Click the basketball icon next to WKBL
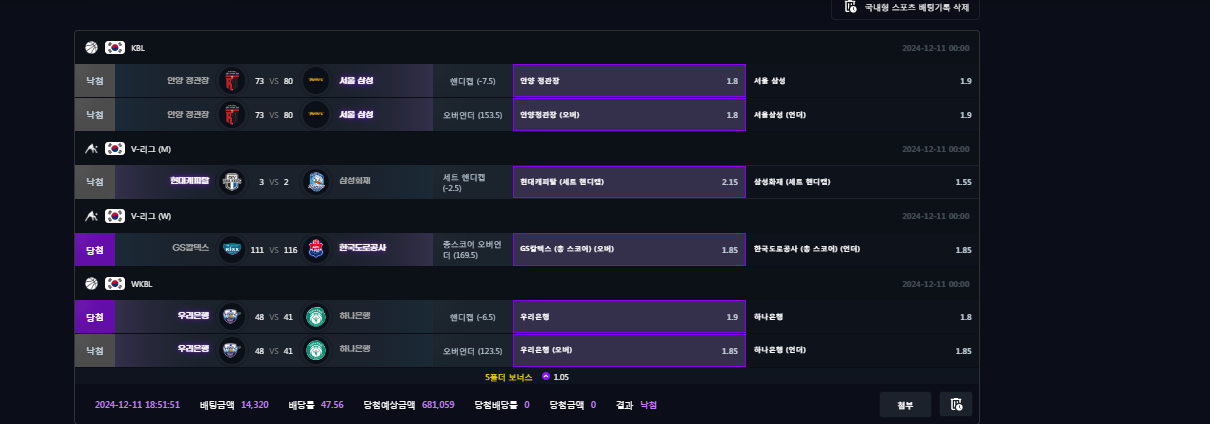 tap(91, 283)
